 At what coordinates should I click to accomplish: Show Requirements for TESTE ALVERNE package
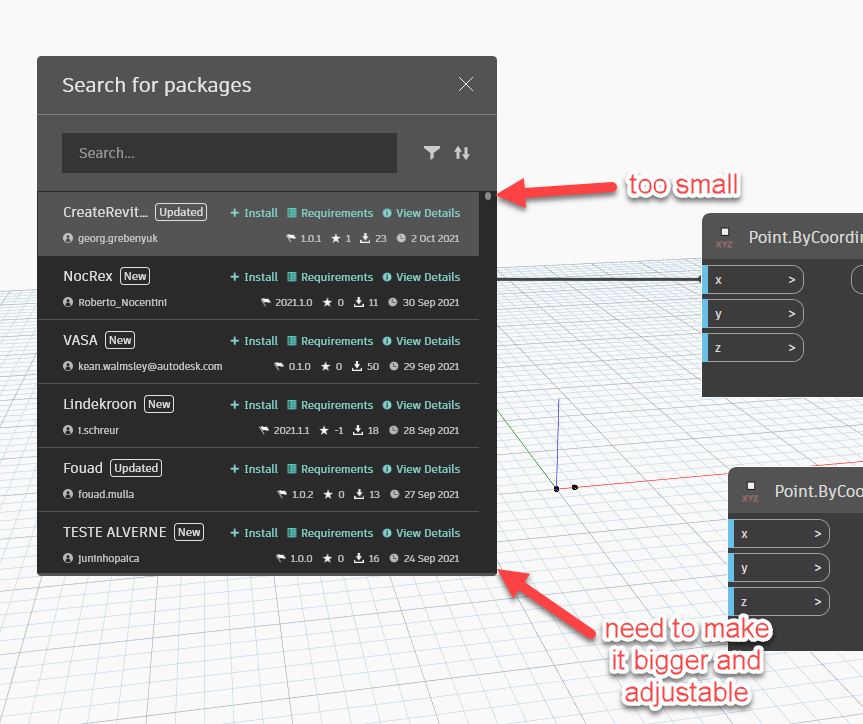coord(330,532)
